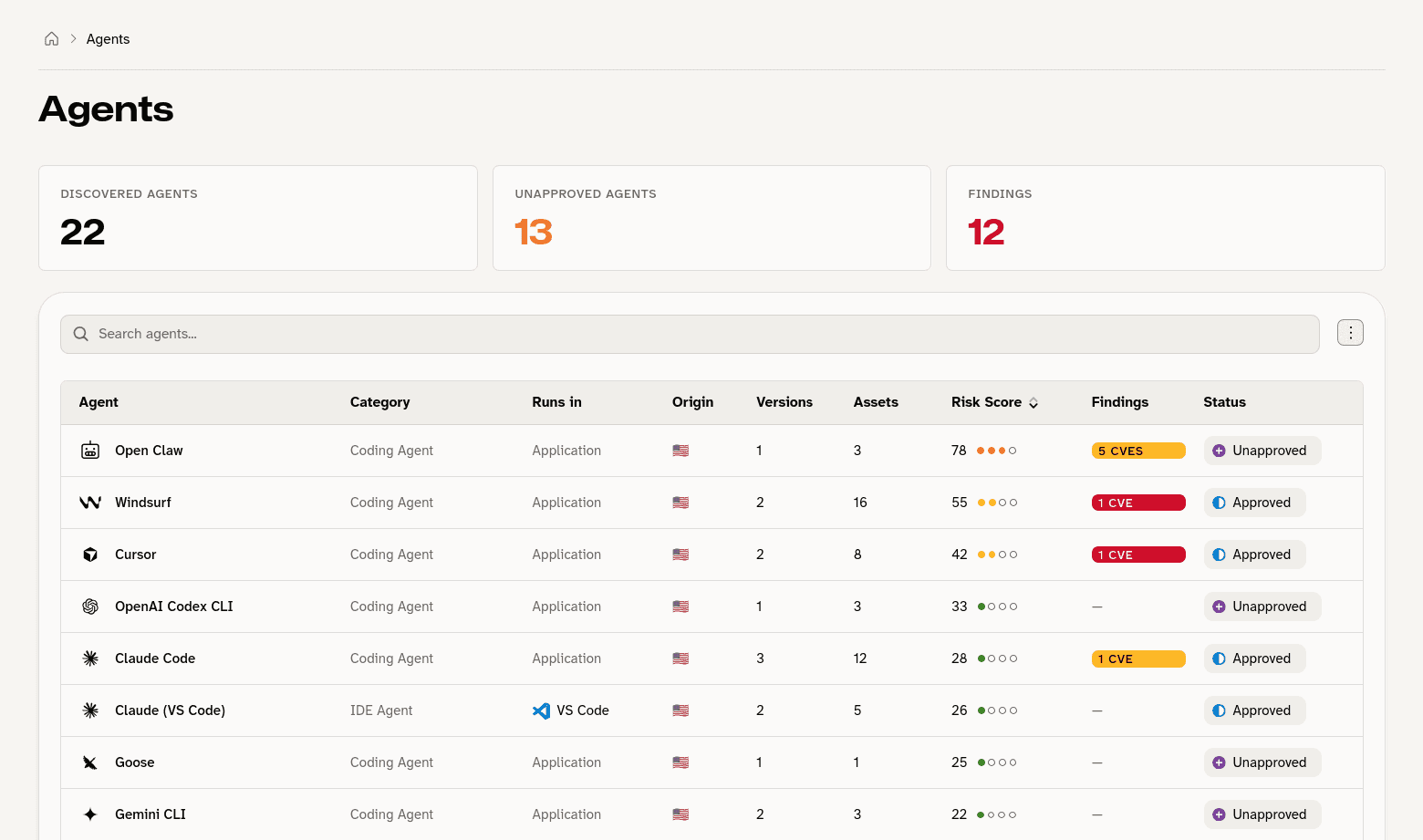
Task: Click the Agent column header
Action: [99, 402]
